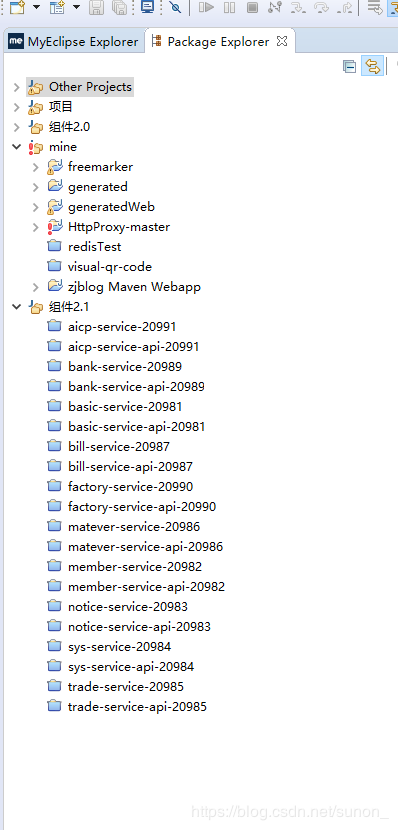Viewport: 398px width, 830px height.
Task: Click the Suspend debug icon
Action: coord(230,7)
